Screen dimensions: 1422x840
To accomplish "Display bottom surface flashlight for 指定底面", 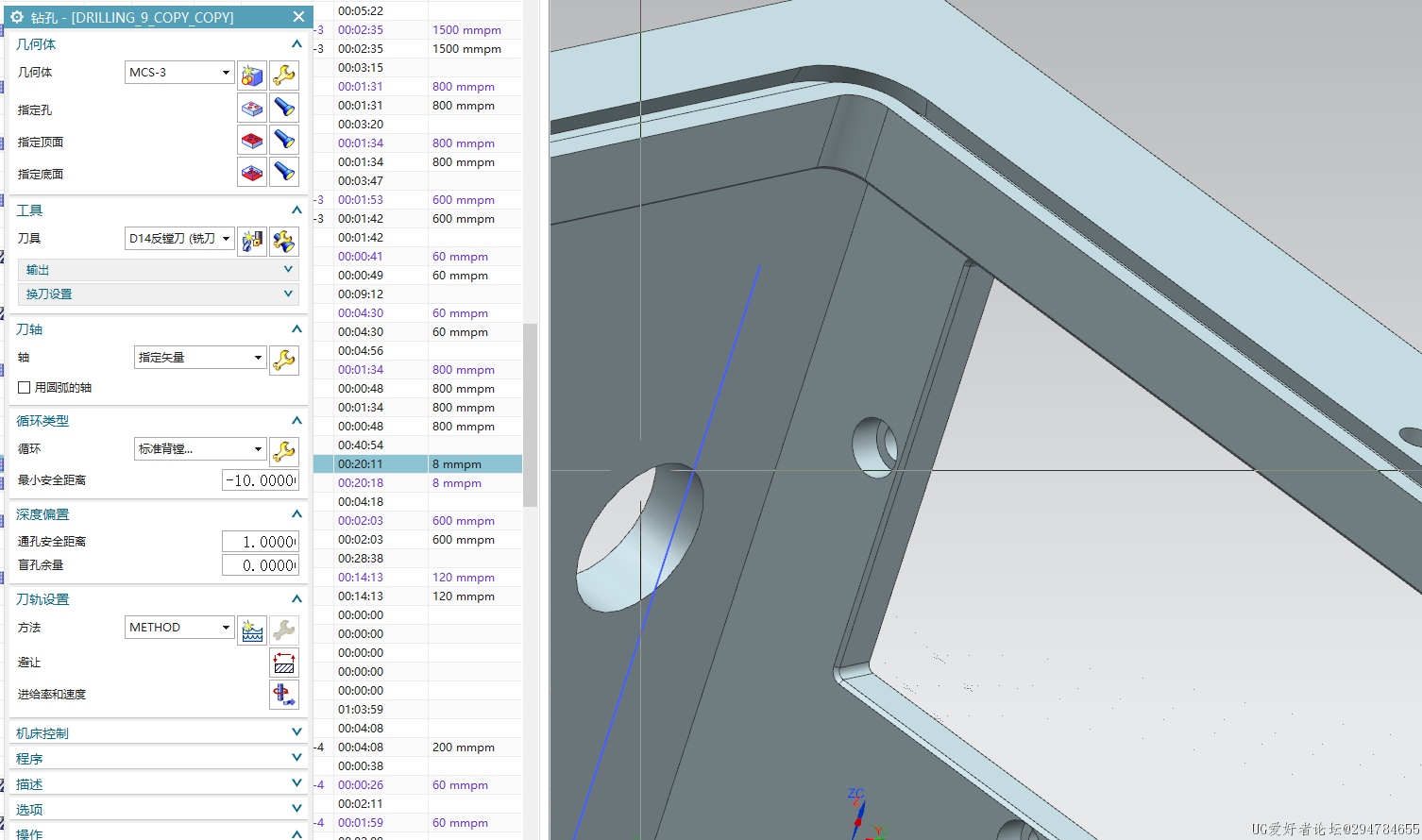I will point(284,172).
